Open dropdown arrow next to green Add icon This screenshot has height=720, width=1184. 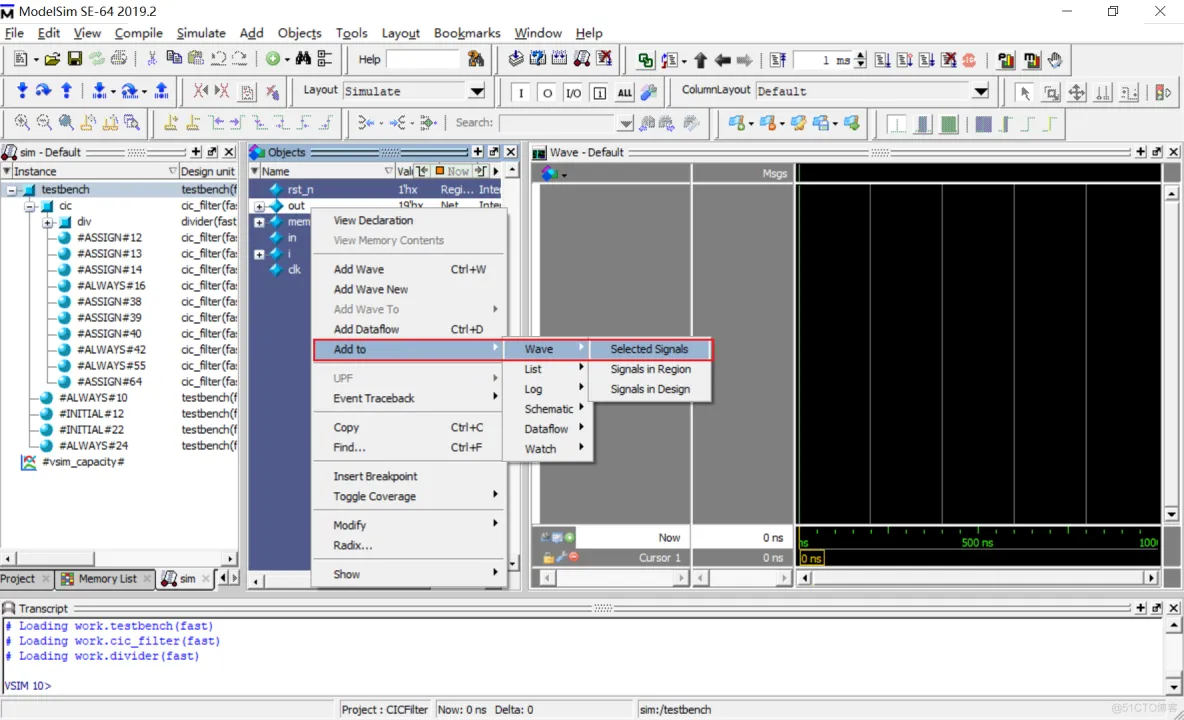[287, 60]
